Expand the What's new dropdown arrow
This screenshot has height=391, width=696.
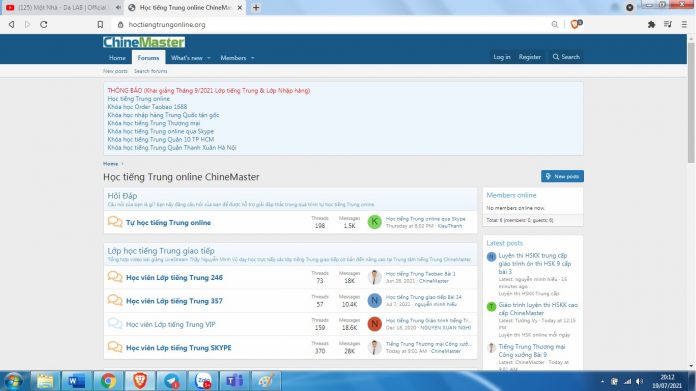tap(209, 58)
